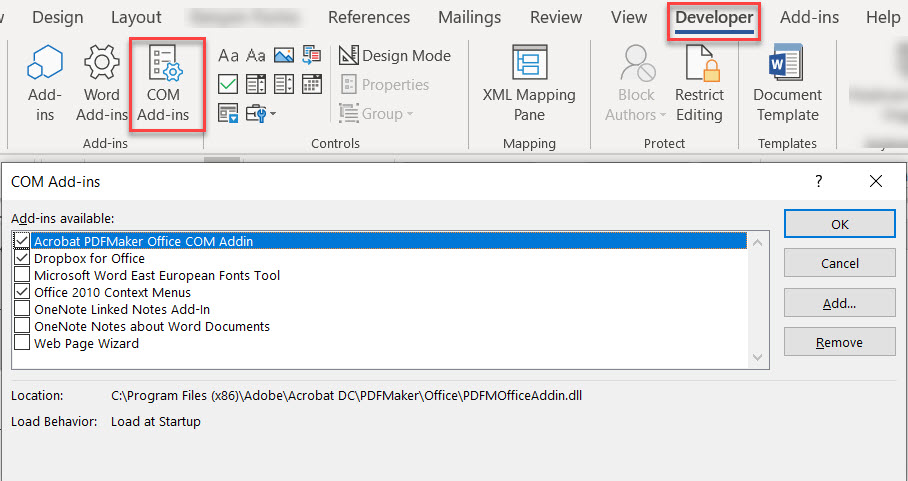Switch to the Design tab
The image size is (908, 481).
(x=57, y=17)
